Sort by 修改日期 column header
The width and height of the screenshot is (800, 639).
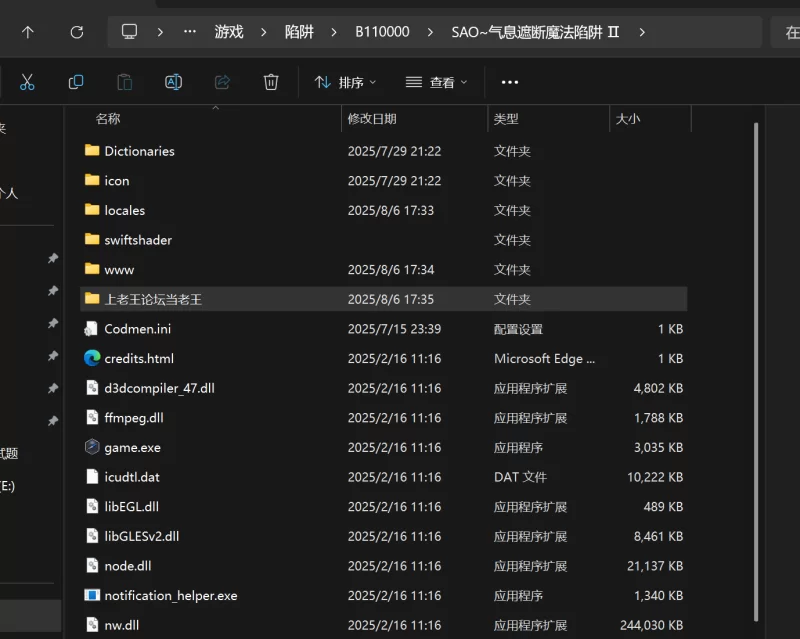coord(372,119)
